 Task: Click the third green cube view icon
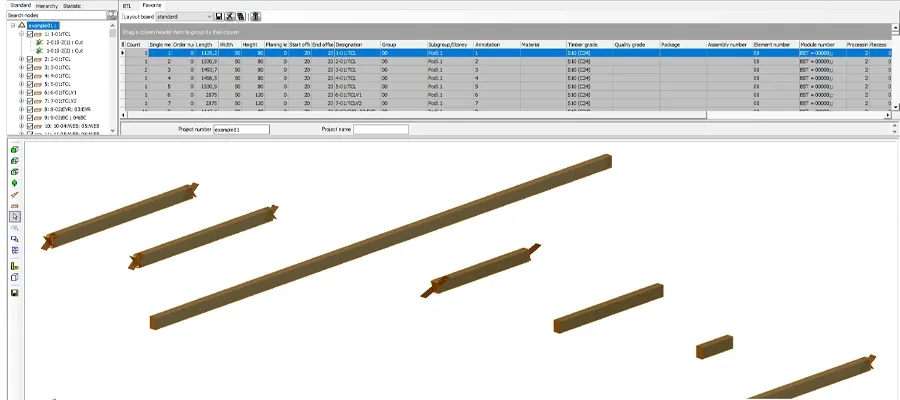click(x=15, y=172)
